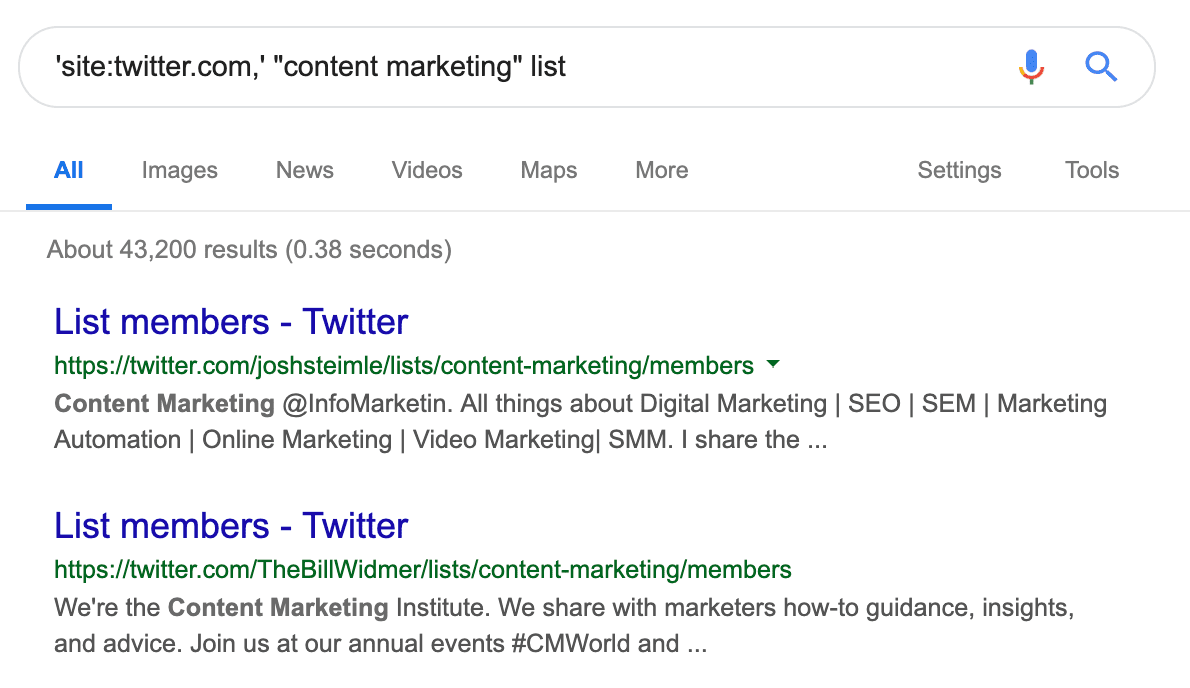
Task: Click the joshsteimle content-marketing members URL
Action: coord(404,365)
